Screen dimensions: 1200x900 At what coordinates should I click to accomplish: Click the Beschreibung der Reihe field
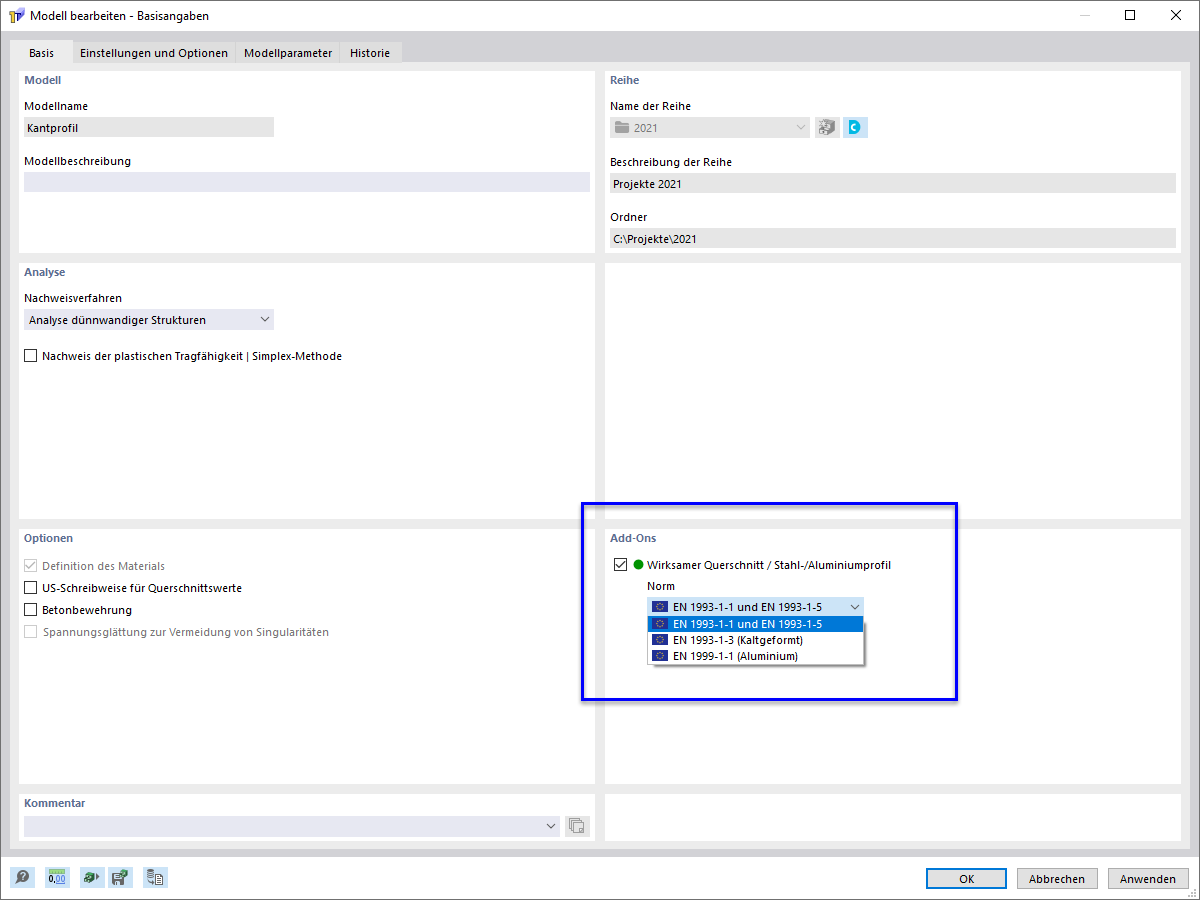point(893,183)
